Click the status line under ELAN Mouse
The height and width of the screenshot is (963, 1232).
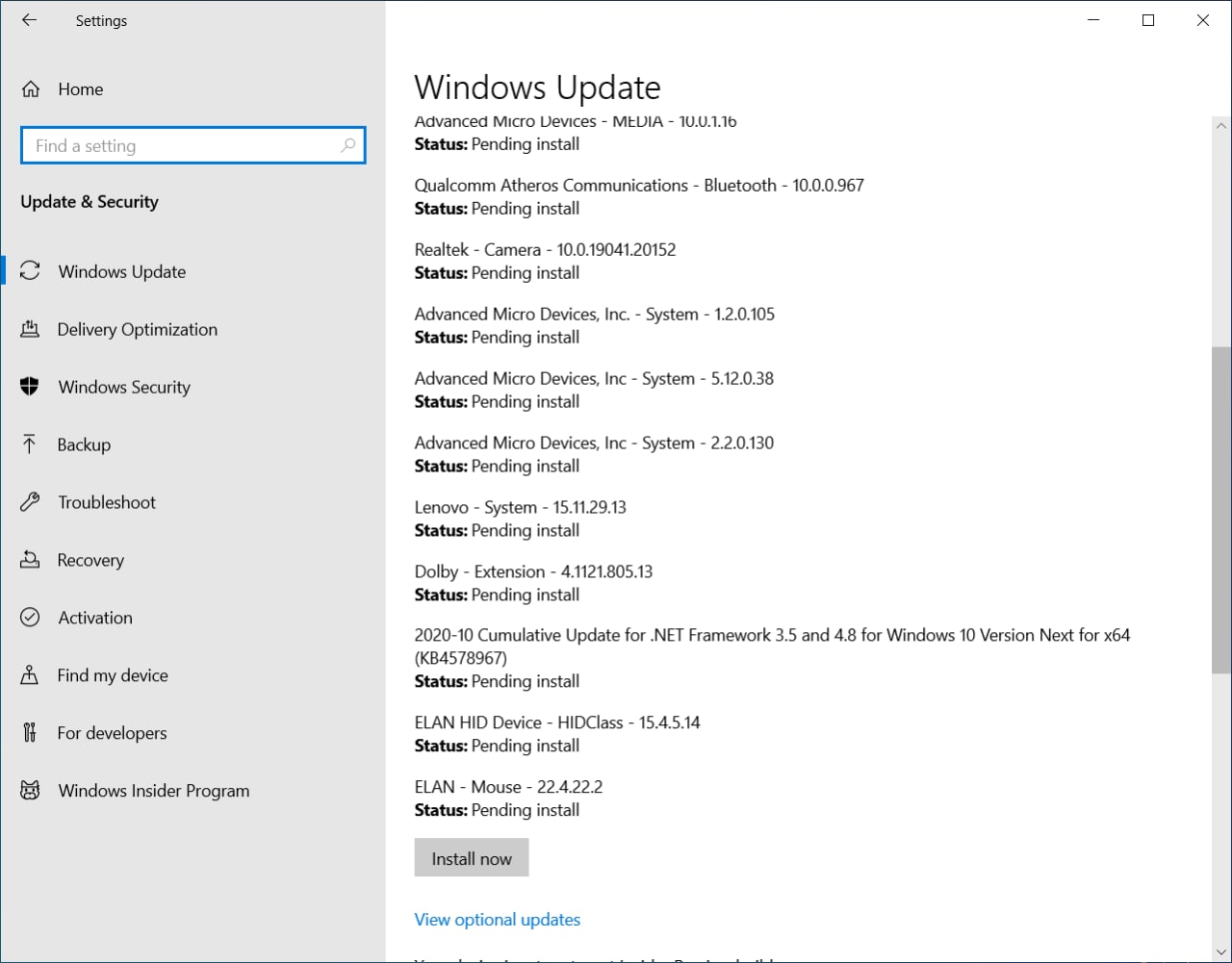pyautogui.click(x=497, y=810)
